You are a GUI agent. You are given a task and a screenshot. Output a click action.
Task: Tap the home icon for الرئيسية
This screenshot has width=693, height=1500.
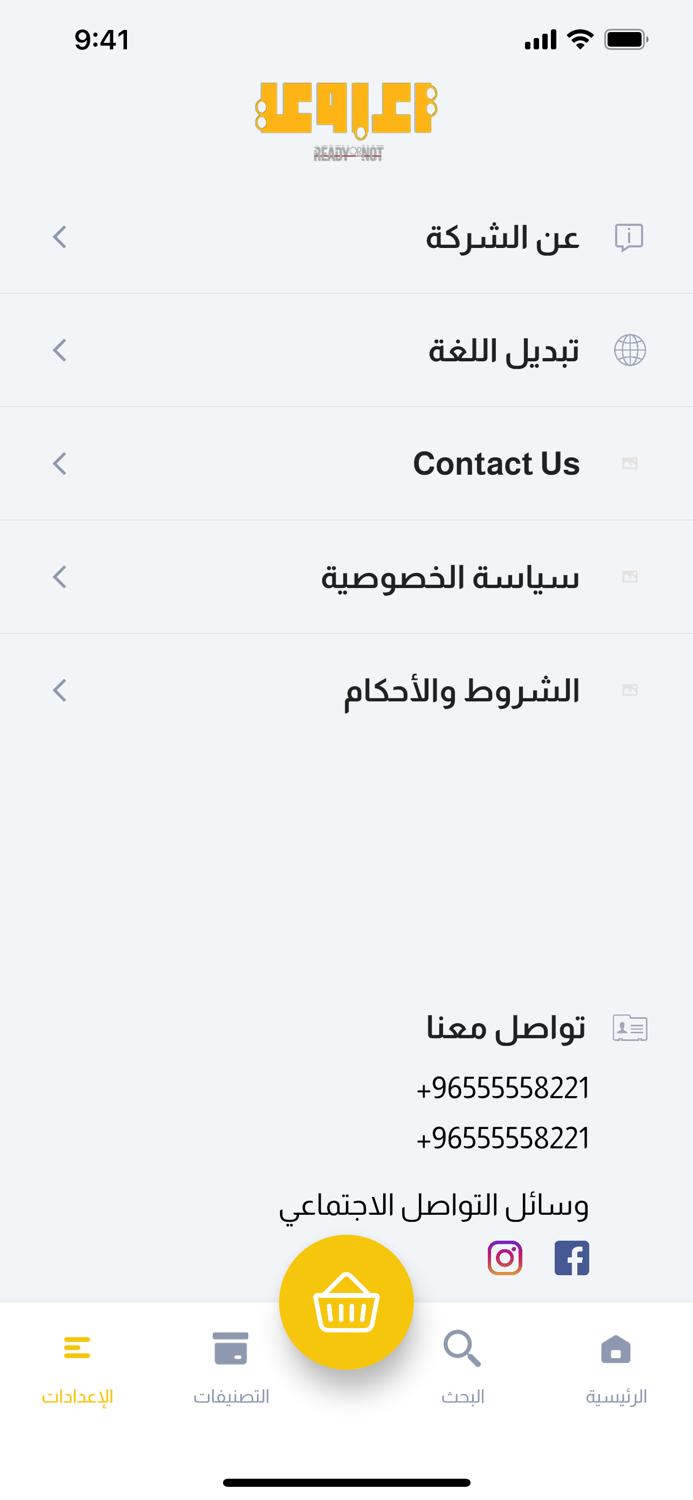pos(614,1347)
